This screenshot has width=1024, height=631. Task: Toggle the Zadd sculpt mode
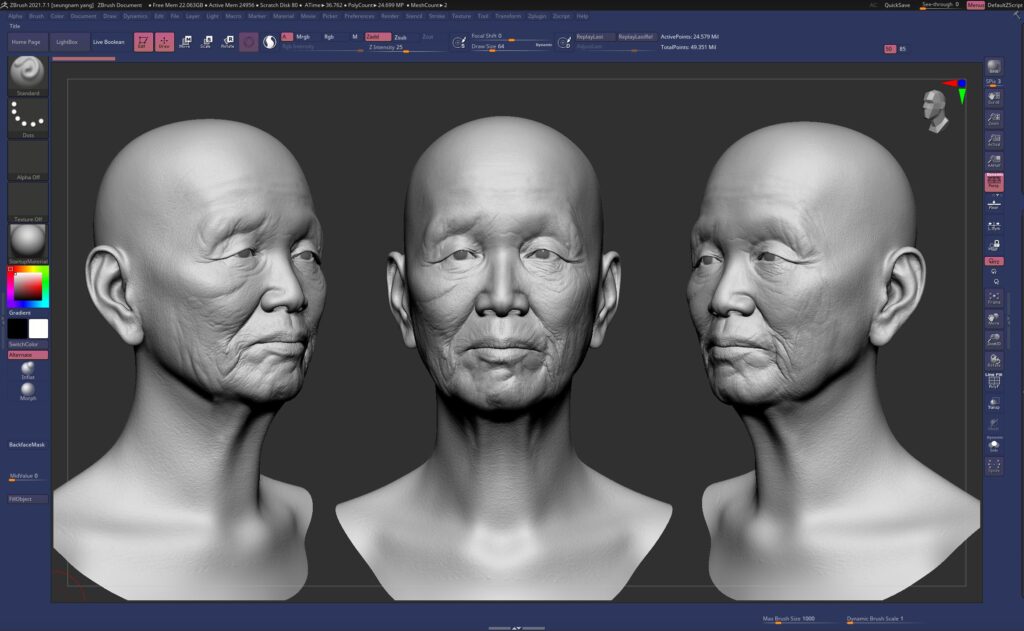[x=376, y=36]
